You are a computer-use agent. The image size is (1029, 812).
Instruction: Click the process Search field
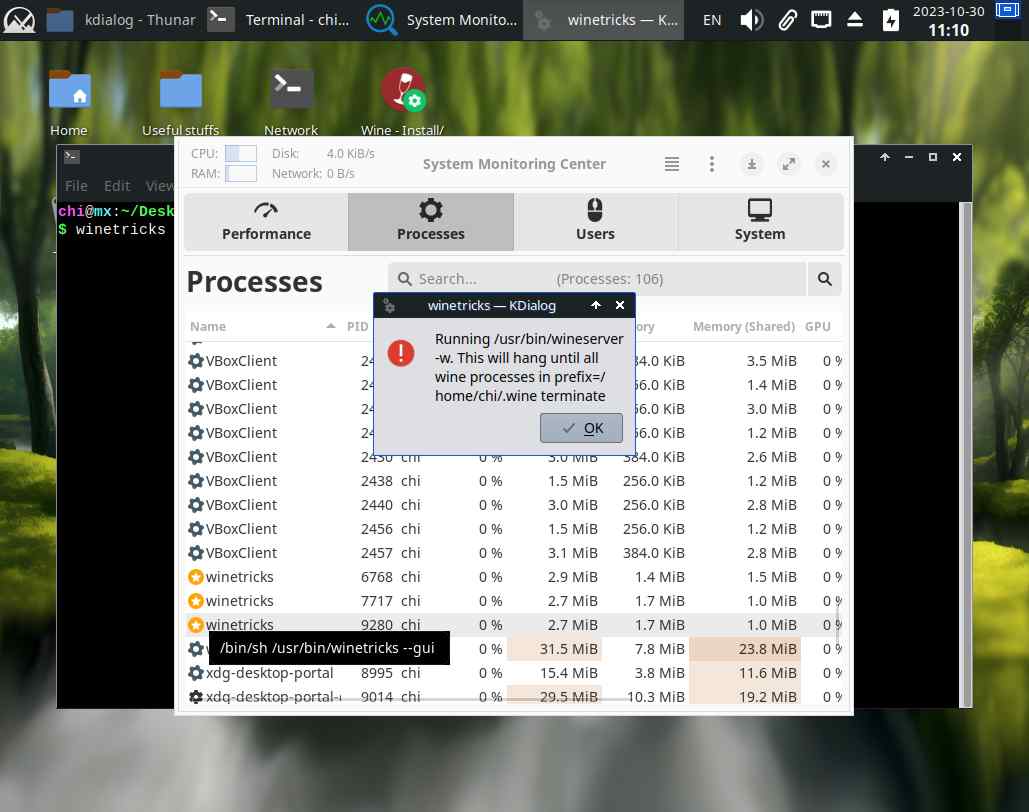597,279
